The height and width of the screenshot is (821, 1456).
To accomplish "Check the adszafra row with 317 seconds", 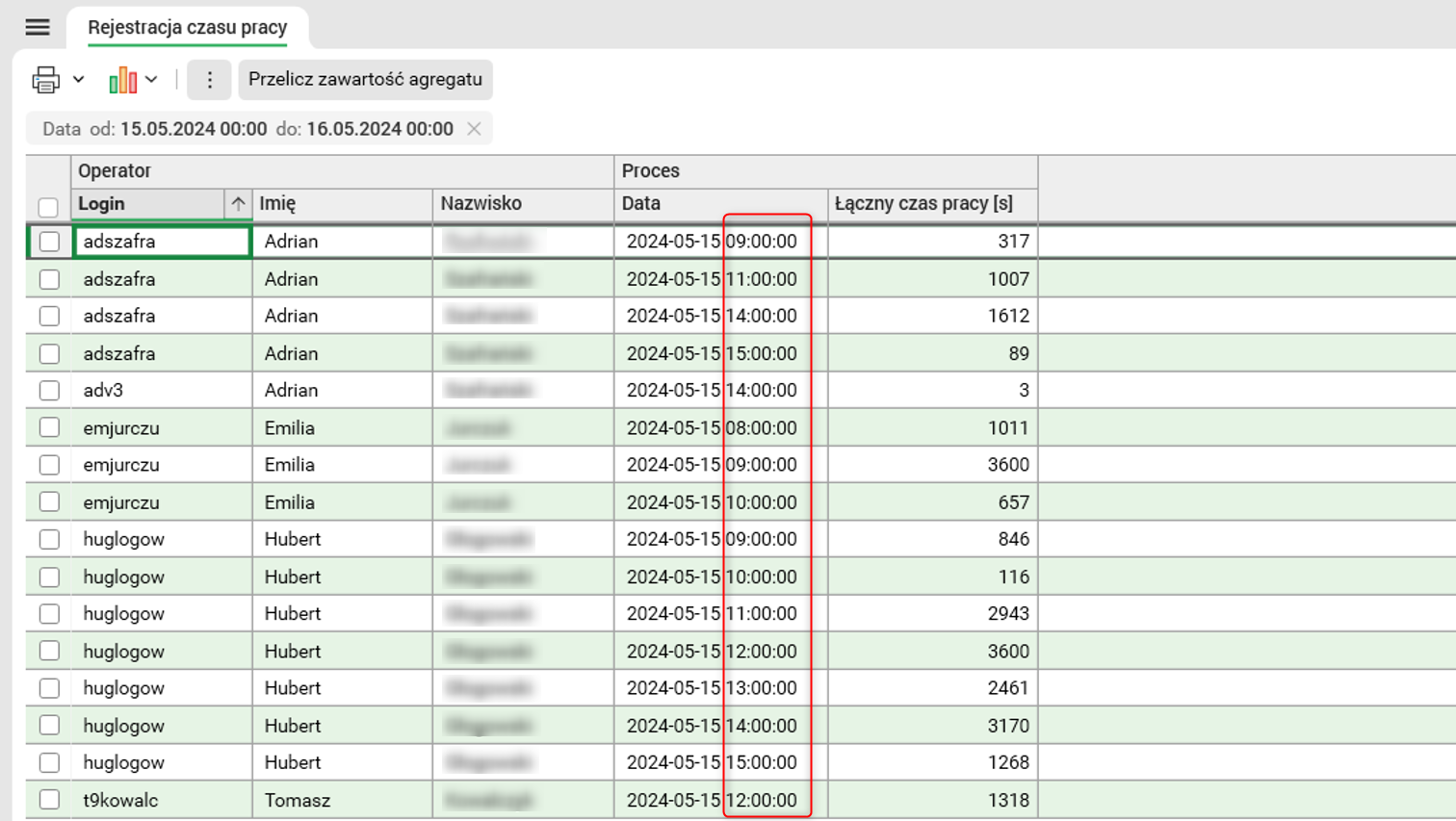I will pyautogui.click(x=49, y=242).
